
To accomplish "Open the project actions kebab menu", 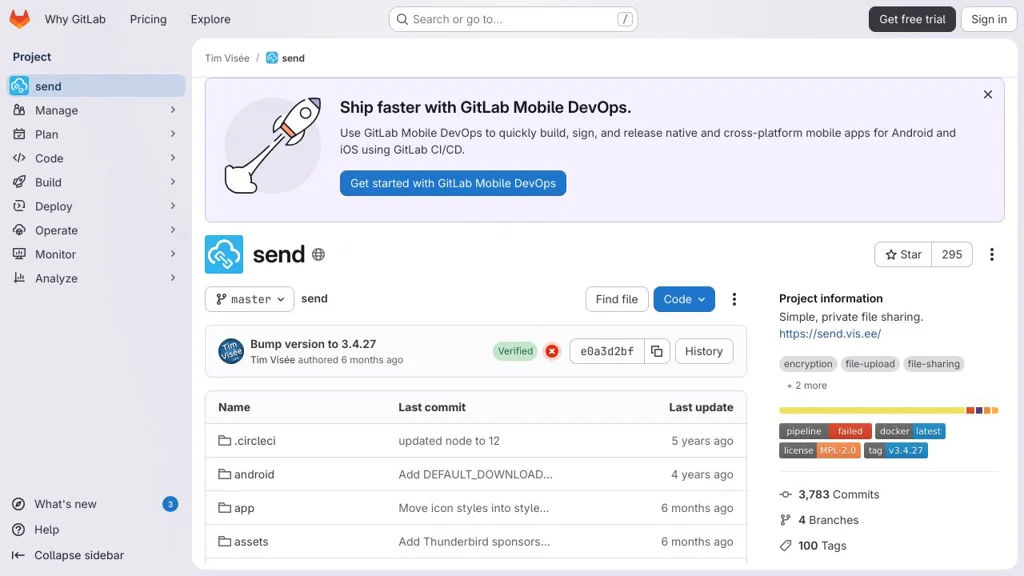I will click(x=991, y=255).
